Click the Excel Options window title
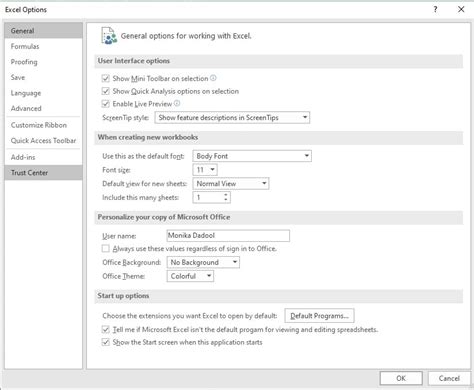The width and height of the screenshot is (474, 390). coord(26,10)
